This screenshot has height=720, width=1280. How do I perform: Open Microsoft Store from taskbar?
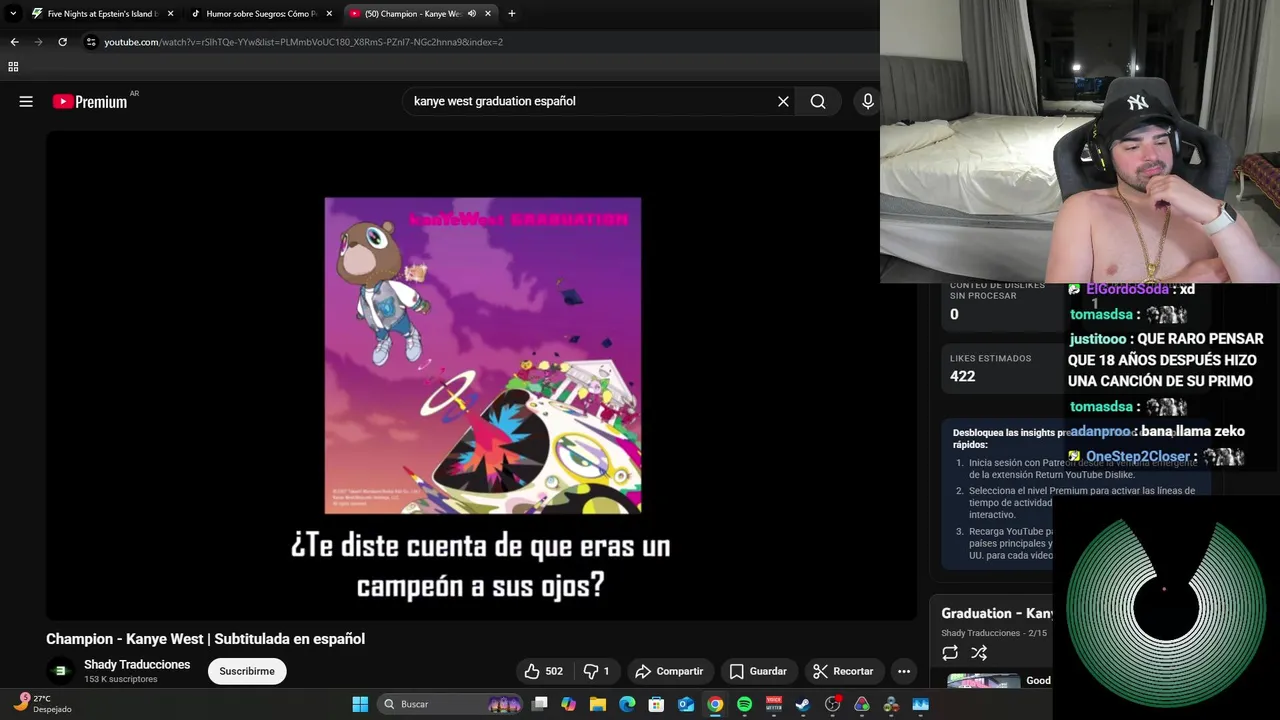656,704
